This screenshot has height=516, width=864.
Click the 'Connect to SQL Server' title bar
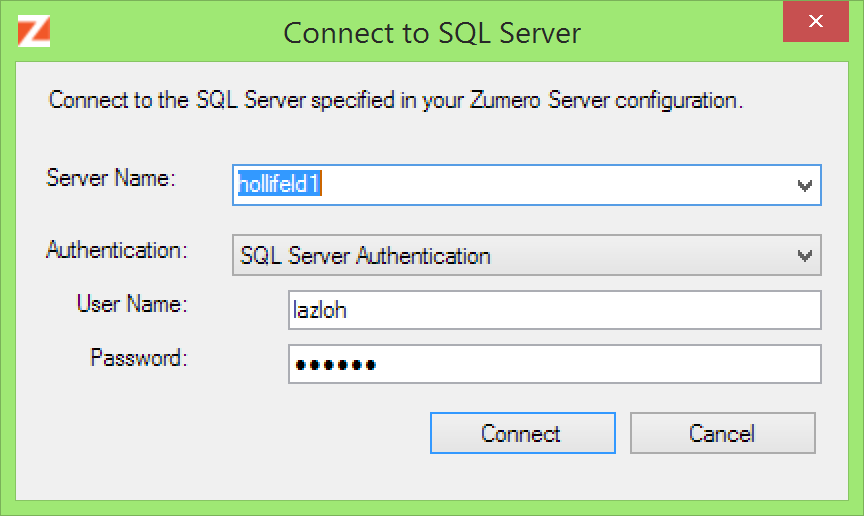(432, 33)
